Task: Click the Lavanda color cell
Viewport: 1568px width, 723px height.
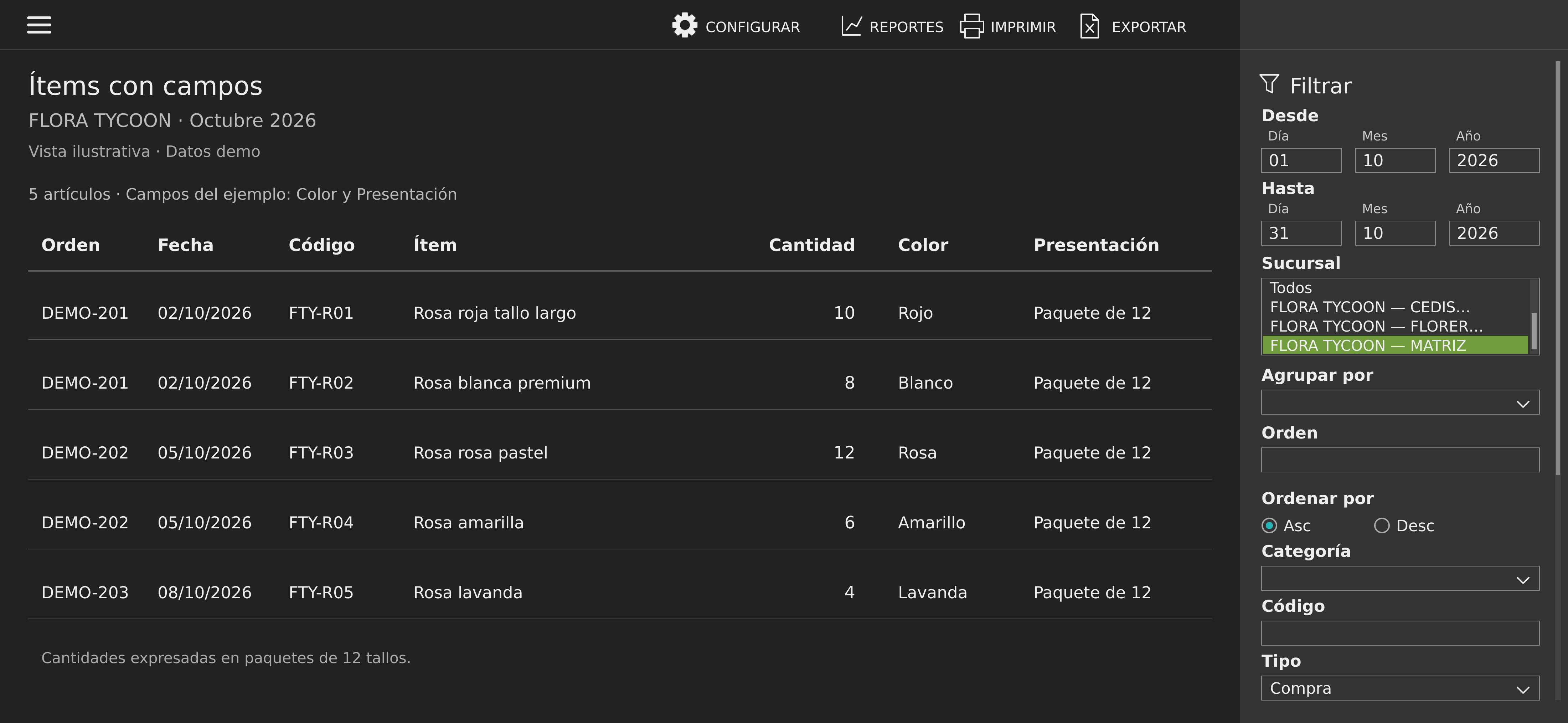Action: [932, 593]
